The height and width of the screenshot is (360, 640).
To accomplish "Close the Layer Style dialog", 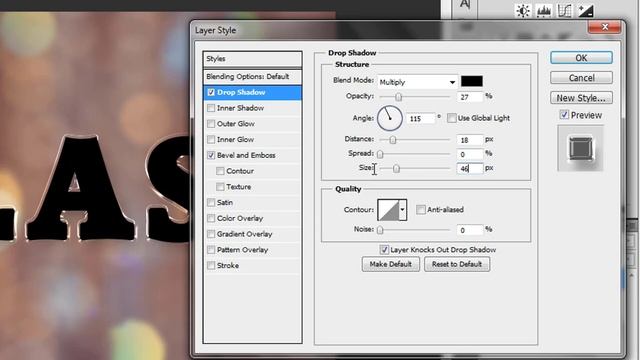I will pyautogui.click(x=604, y=27).
